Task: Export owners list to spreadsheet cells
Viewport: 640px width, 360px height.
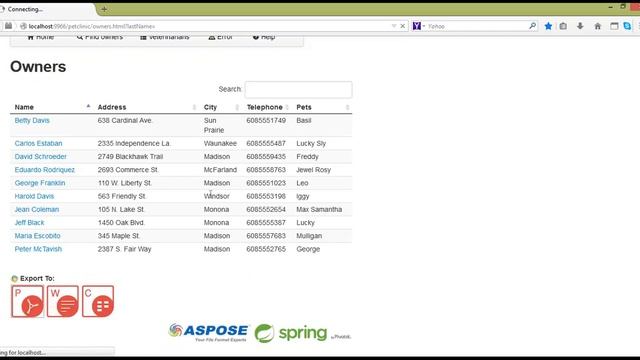Action: point(98,302)
